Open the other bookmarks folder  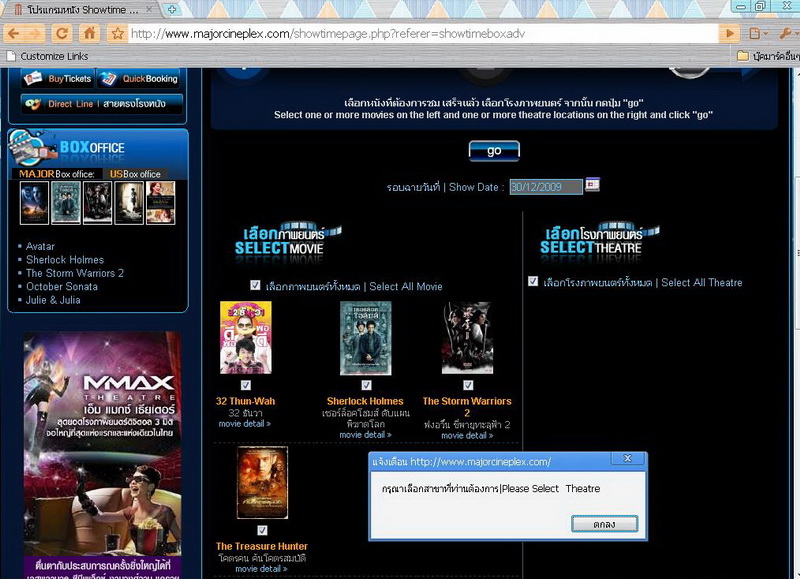[x=768, y=56]
